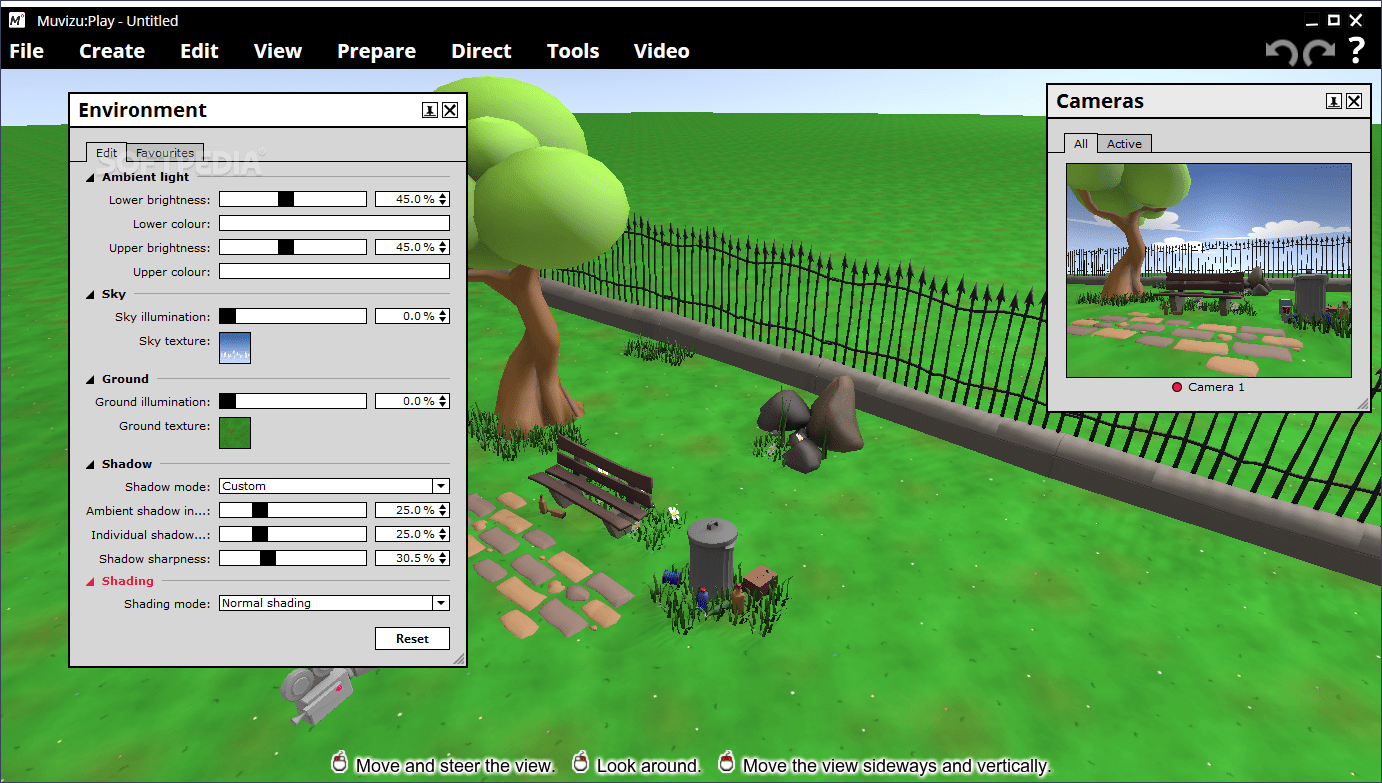Open the Video menu
Screen dimensions: 1382x783
click(x=662, y=51)
